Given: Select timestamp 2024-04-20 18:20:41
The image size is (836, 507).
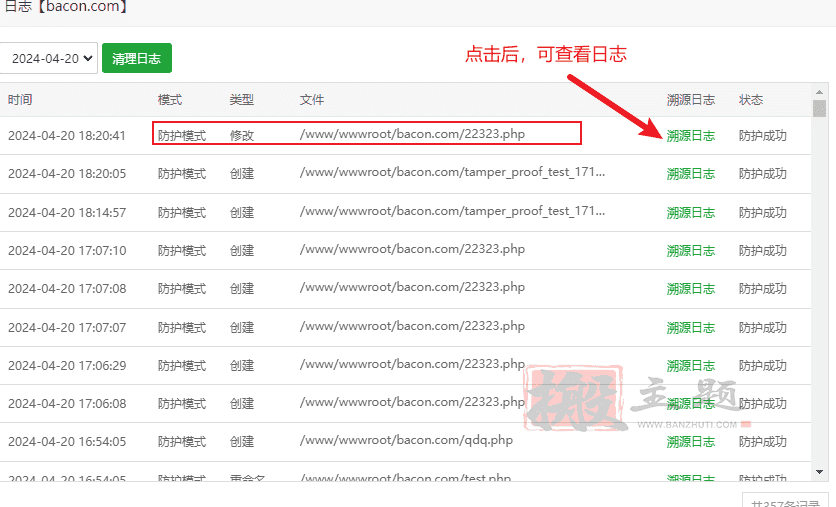Looking at the screenshot, I should pyautogui.click(x=67, y=136).
